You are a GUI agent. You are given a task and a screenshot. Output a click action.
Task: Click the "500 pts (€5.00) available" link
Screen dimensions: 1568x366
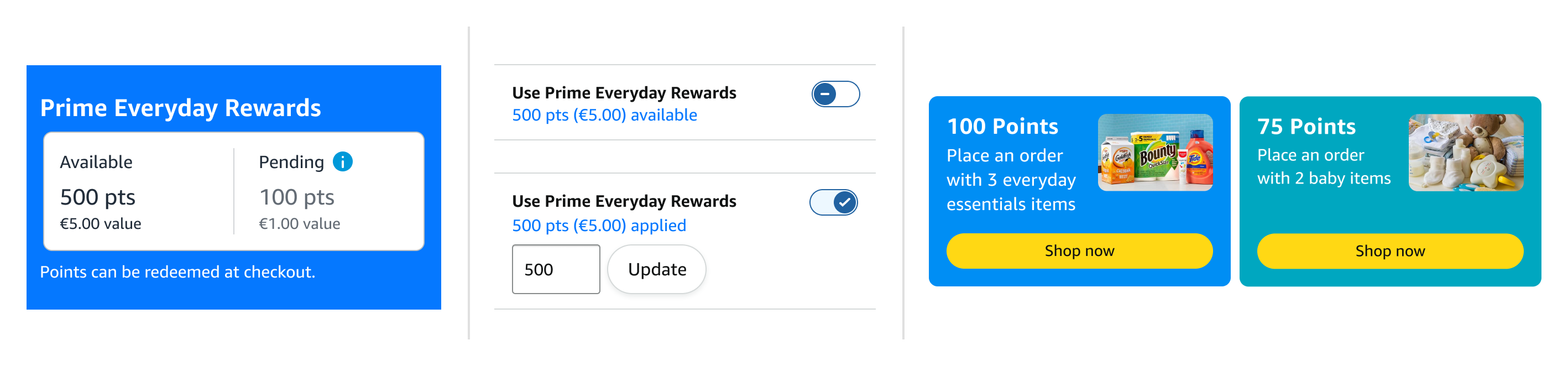pos(604,115)
